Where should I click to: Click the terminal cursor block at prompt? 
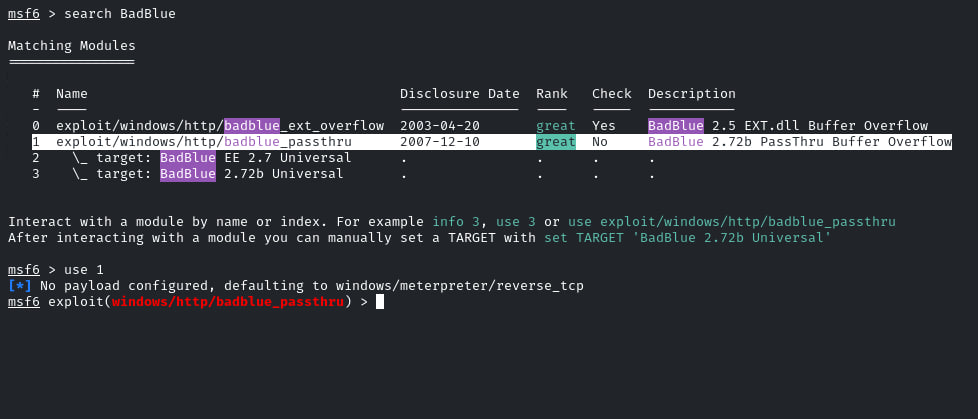pyautogui.click(x=380, y=302)
